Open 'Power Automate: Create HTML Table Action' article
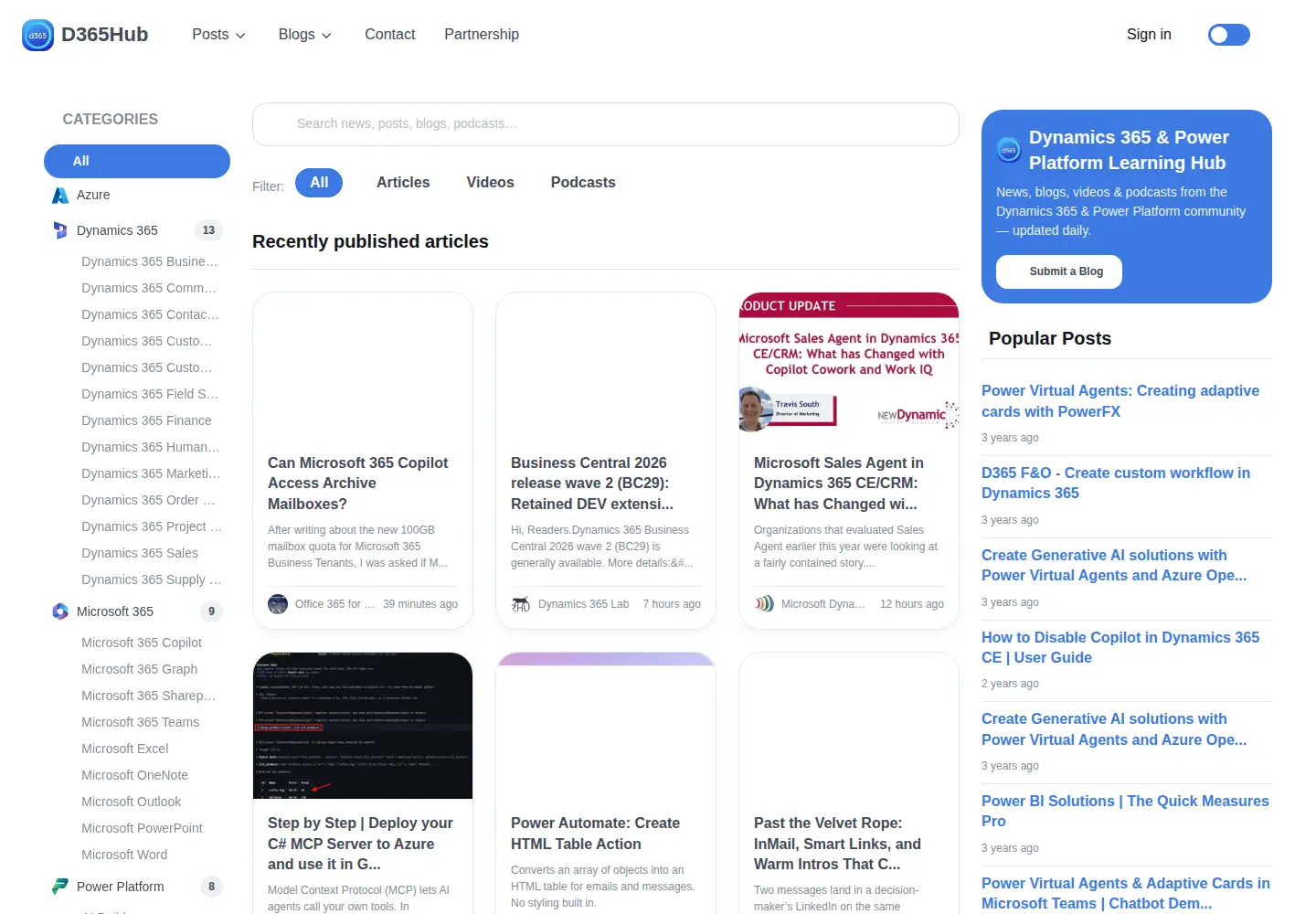This screenshot has width=1316, height=914. [596, 834]
